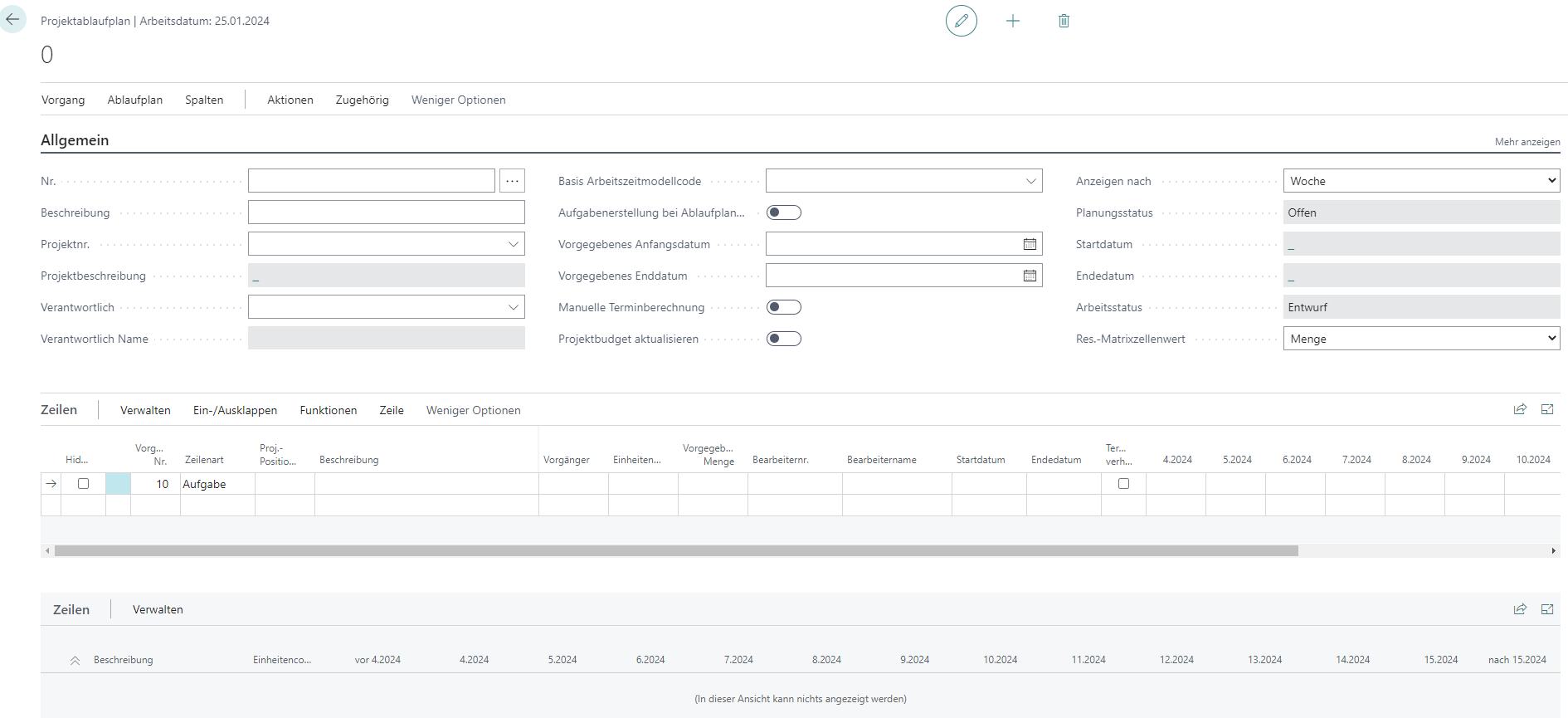Expand lower Zeilen section to full view

tap(1547, 609)
